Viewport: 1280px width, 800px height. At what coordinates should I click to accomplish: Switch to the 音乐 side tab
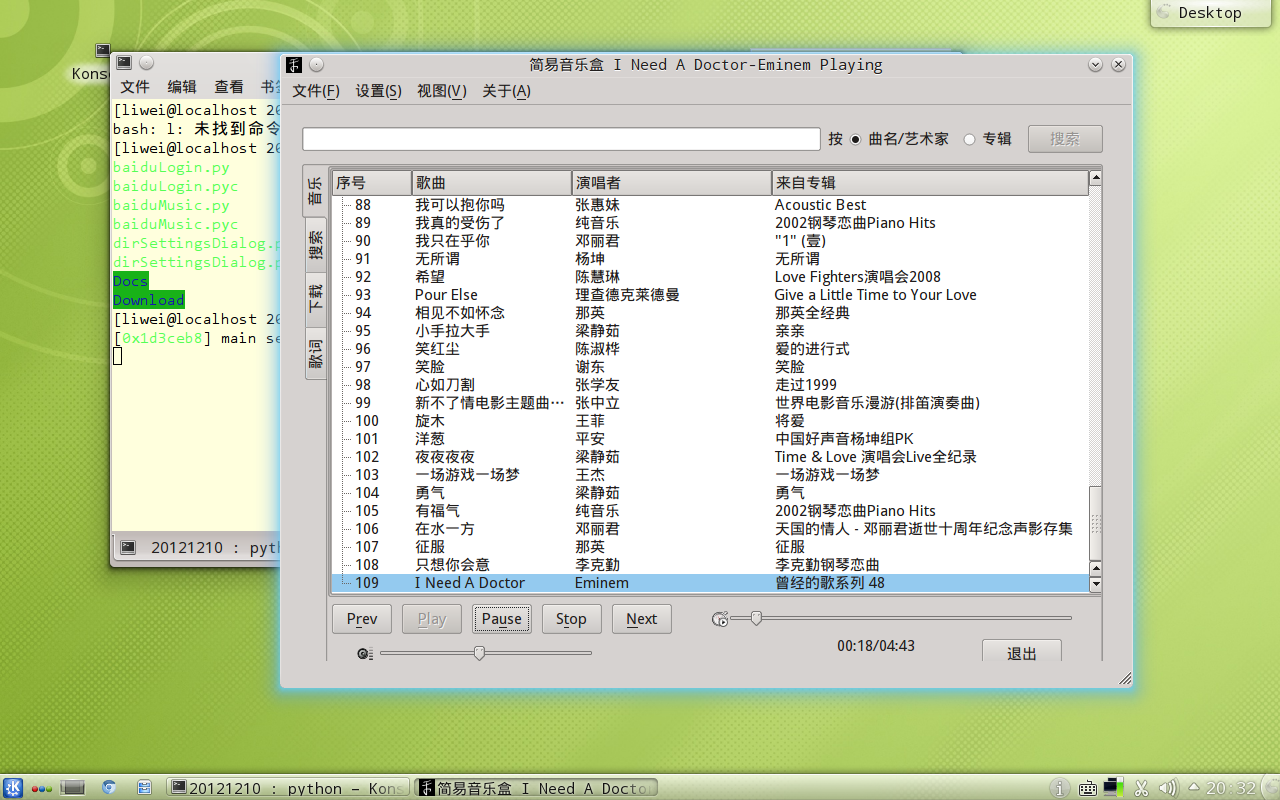pyautogui.click(x=315, y=191)
